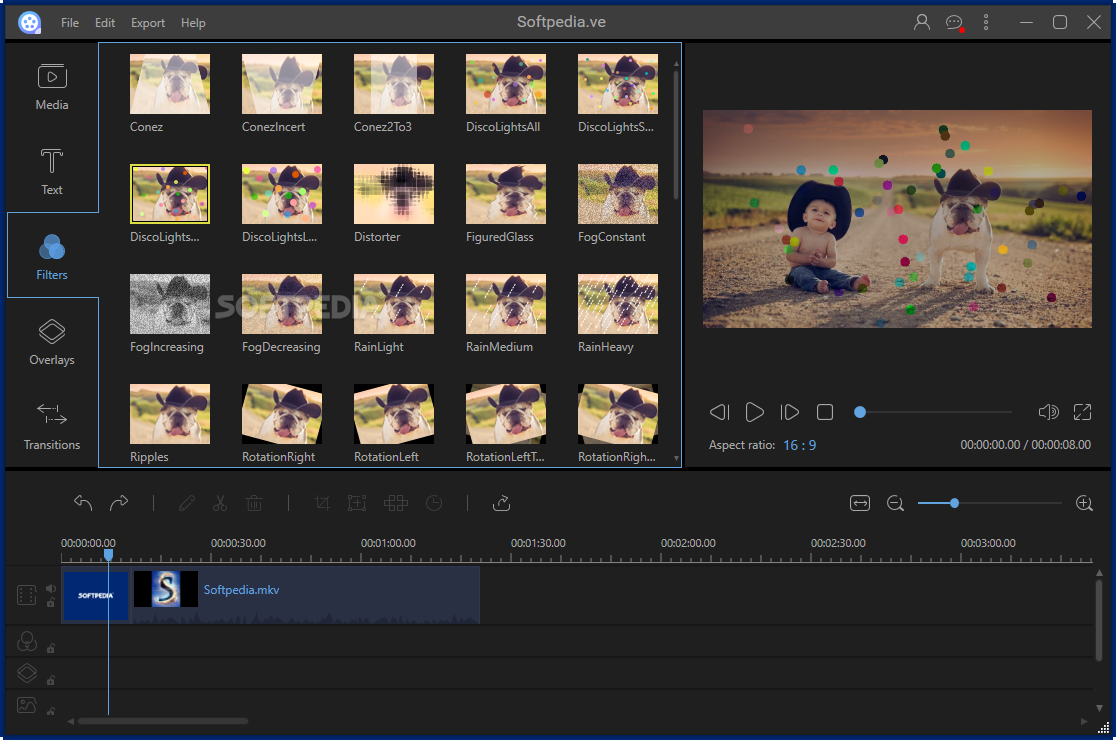
Task: Select the Ripples filter
Action: pos(169,414)
